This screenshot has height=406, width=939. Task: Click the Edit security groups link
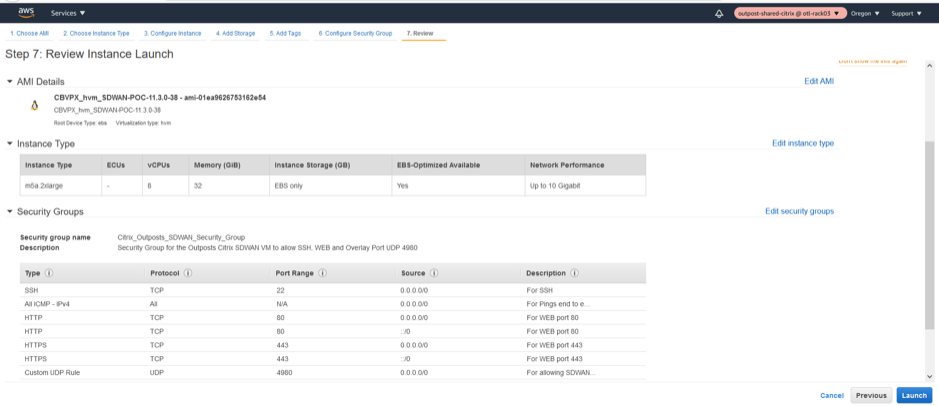[799, 211]
